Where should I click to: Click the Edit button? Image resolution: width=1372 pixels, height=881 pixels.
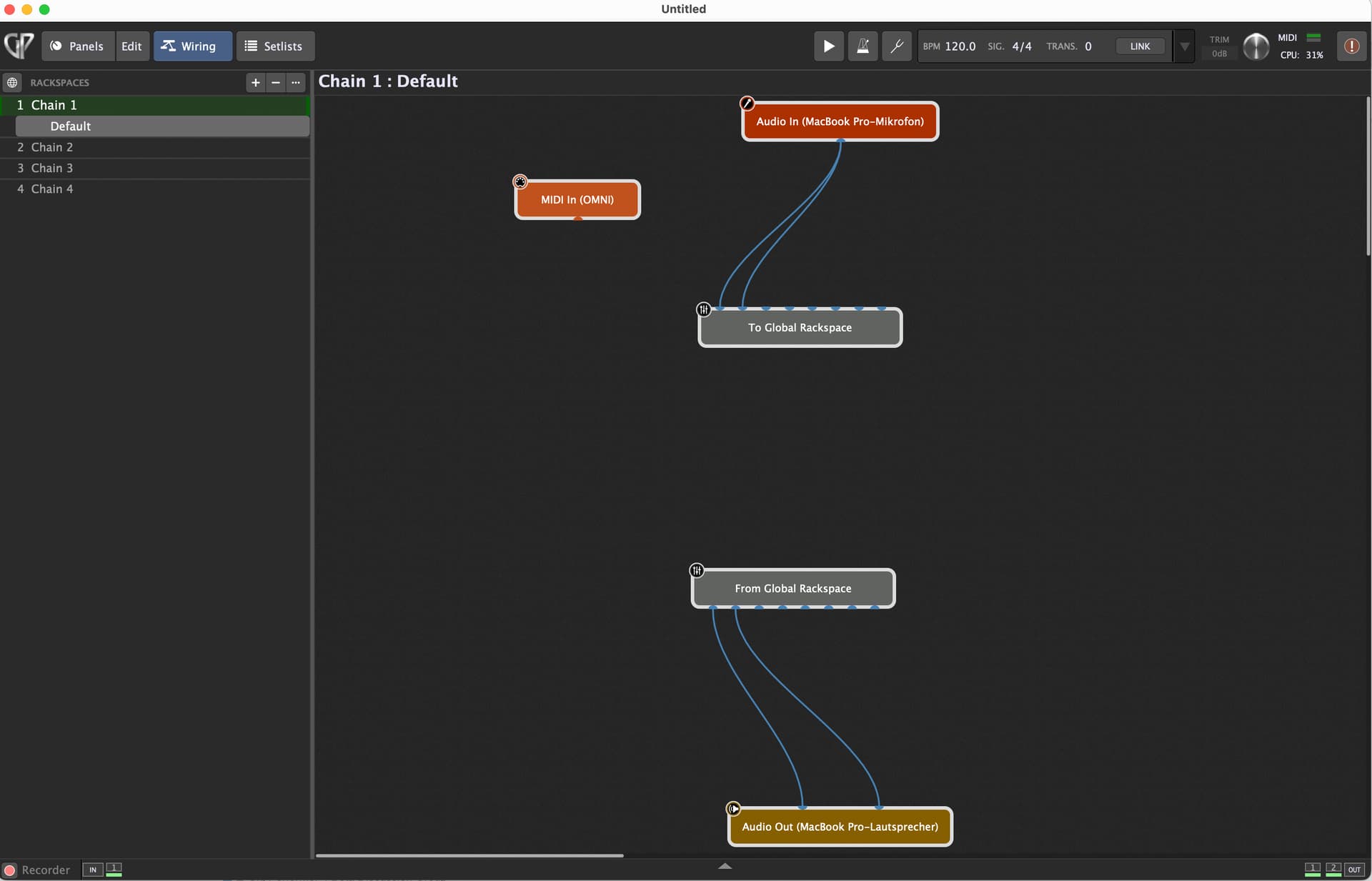tap(131, 46)
